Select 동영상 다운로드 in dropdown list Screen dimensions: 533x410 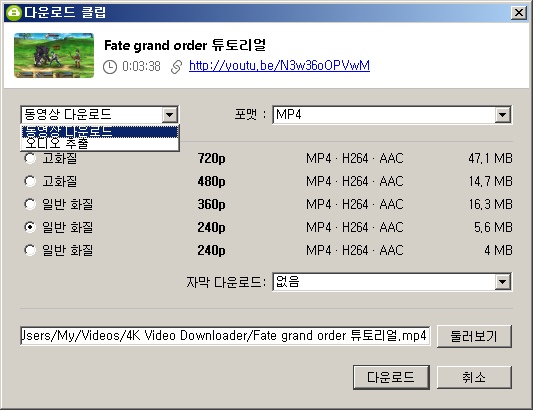click(x=100, y=131)
